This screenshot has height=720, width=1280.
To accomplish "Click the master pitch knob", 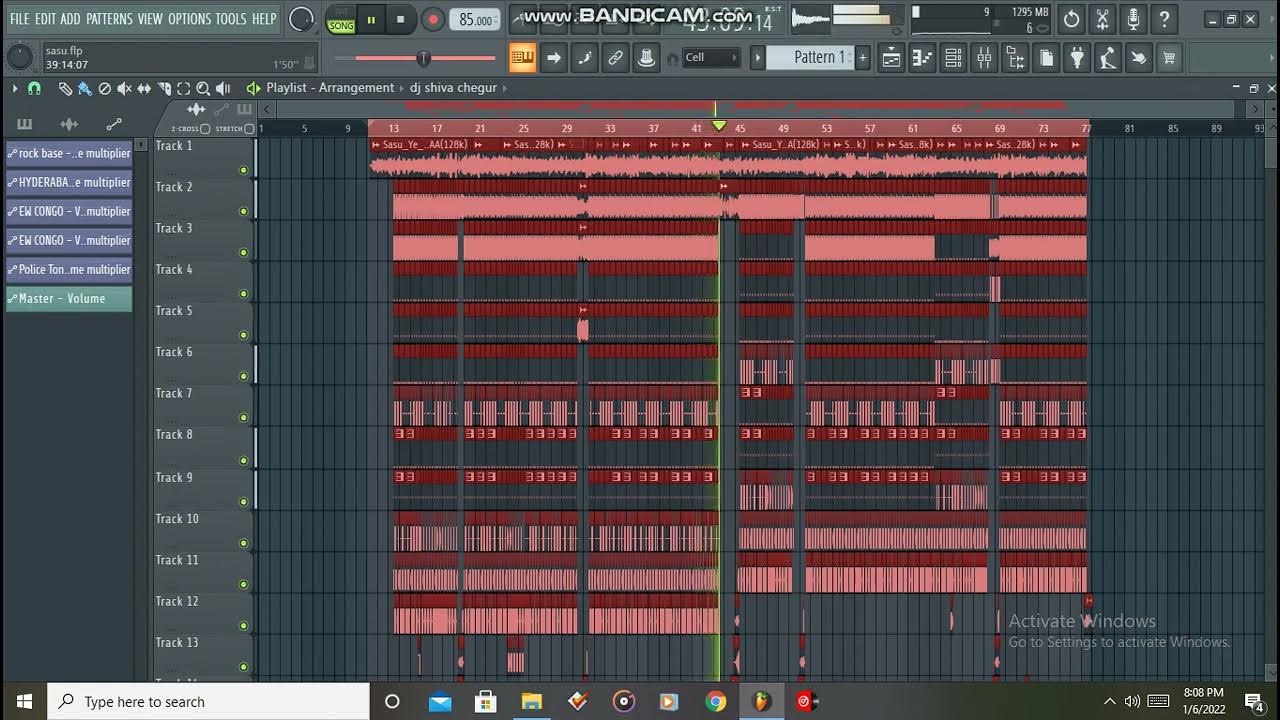I will [x=19, y=58].
